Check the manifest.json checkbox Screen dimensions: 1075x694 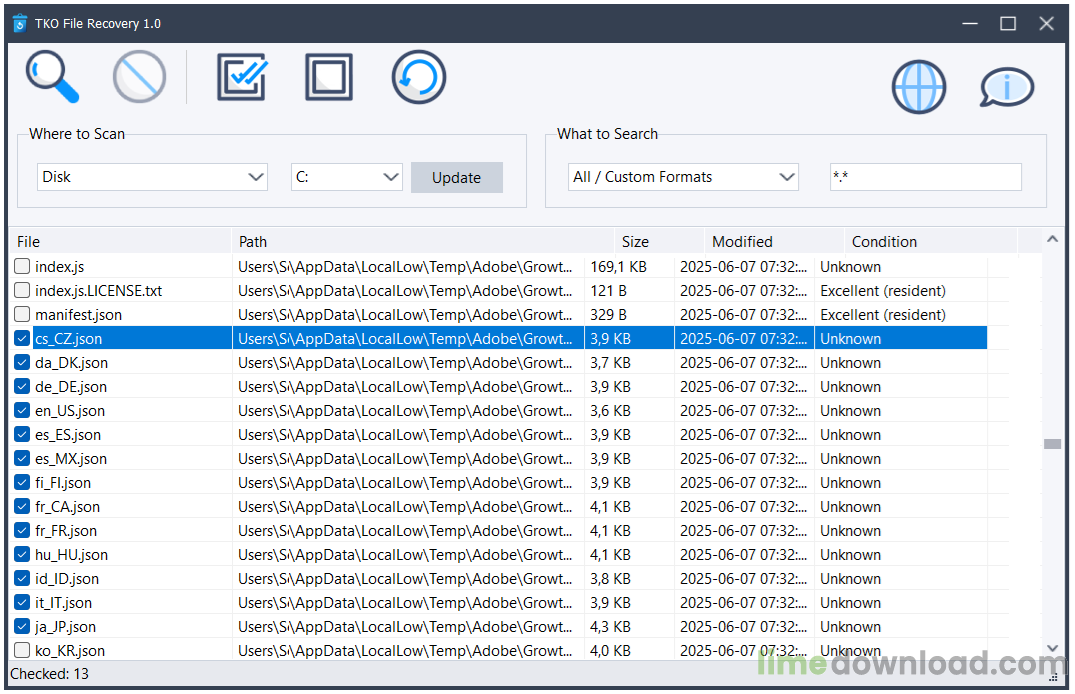click(22, 314)
